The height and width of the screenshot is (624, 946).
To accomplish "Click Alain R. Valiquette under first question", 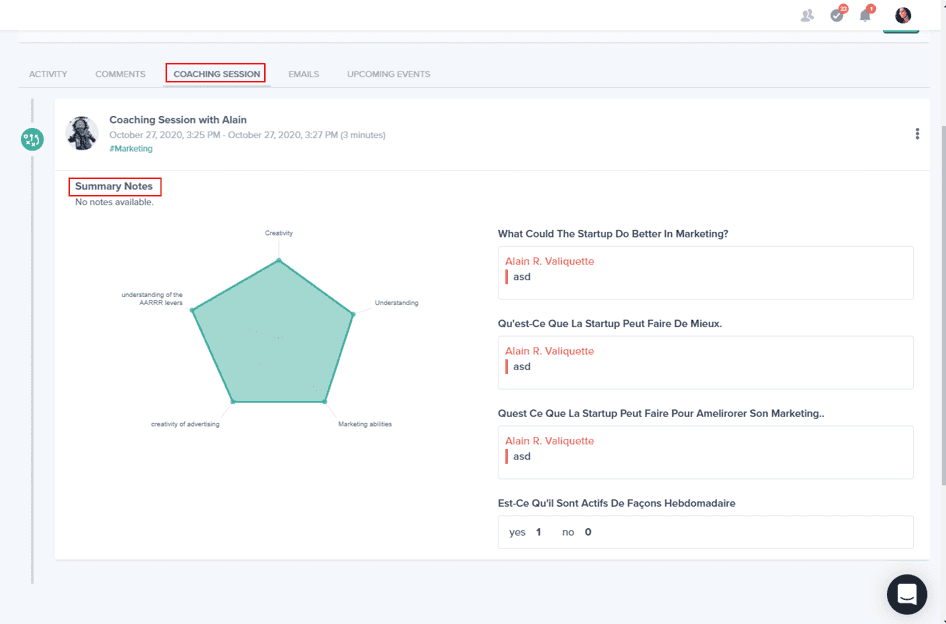I will [549, 261].
